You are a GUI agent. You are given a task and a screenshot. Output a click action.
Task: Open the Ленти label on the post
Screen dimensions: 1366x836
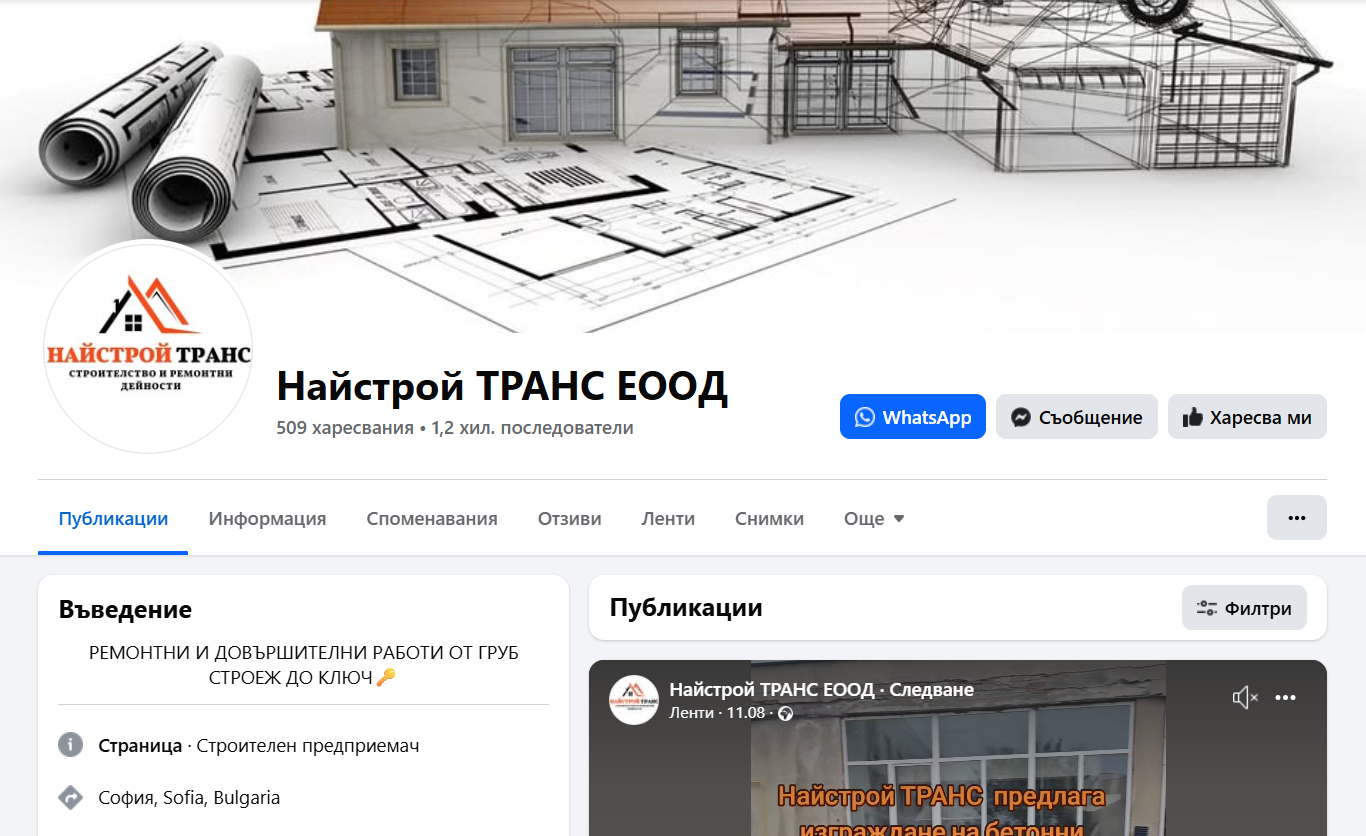click(692, 713)
